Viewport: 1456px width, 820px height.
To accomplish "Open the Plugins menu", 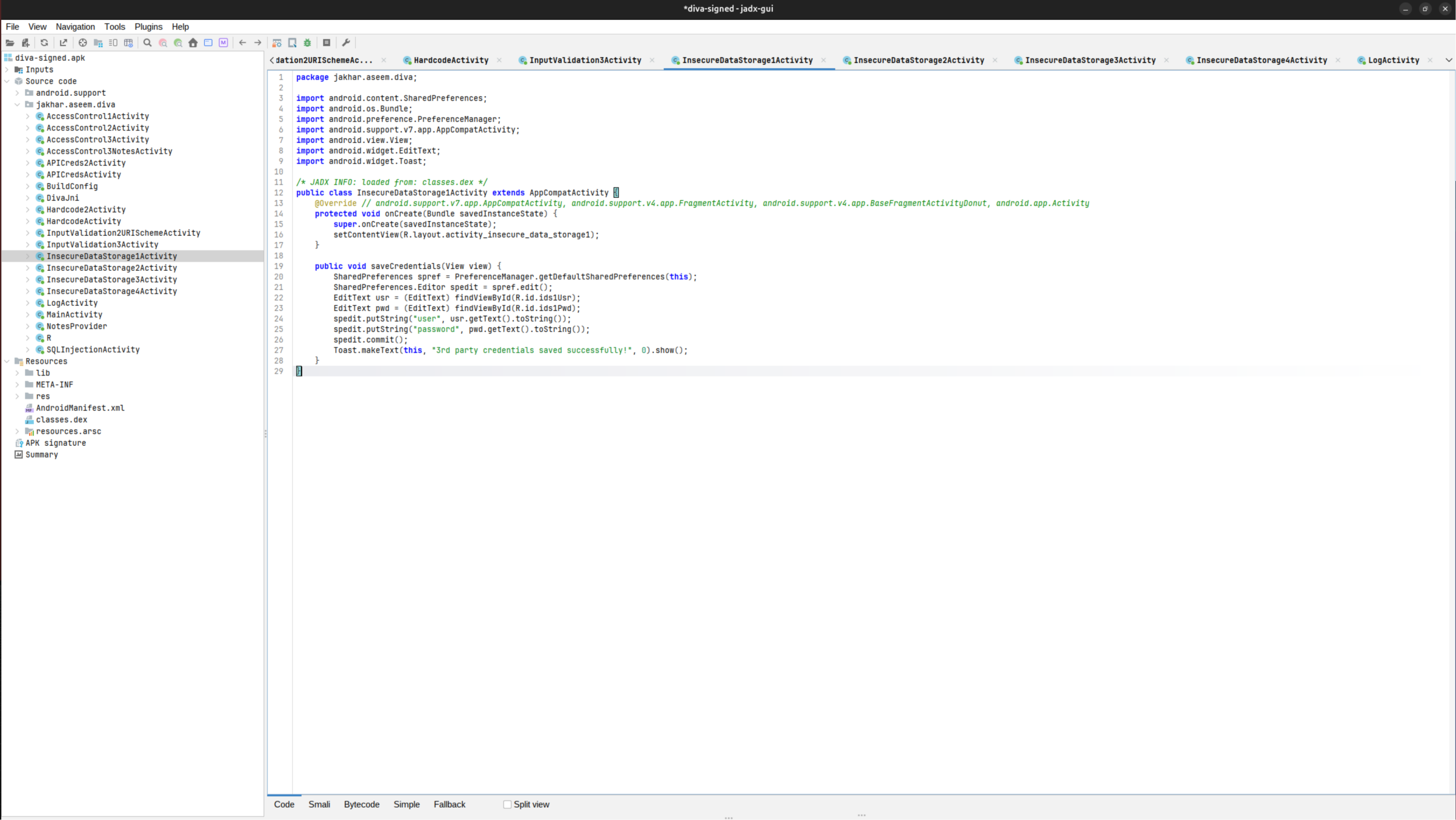I will 148,27.
